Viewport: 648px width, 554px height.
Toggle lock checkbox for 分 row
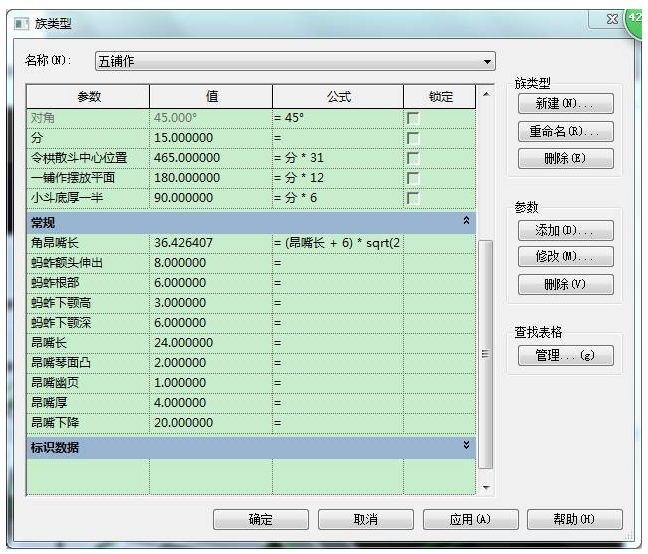[413, 138]
